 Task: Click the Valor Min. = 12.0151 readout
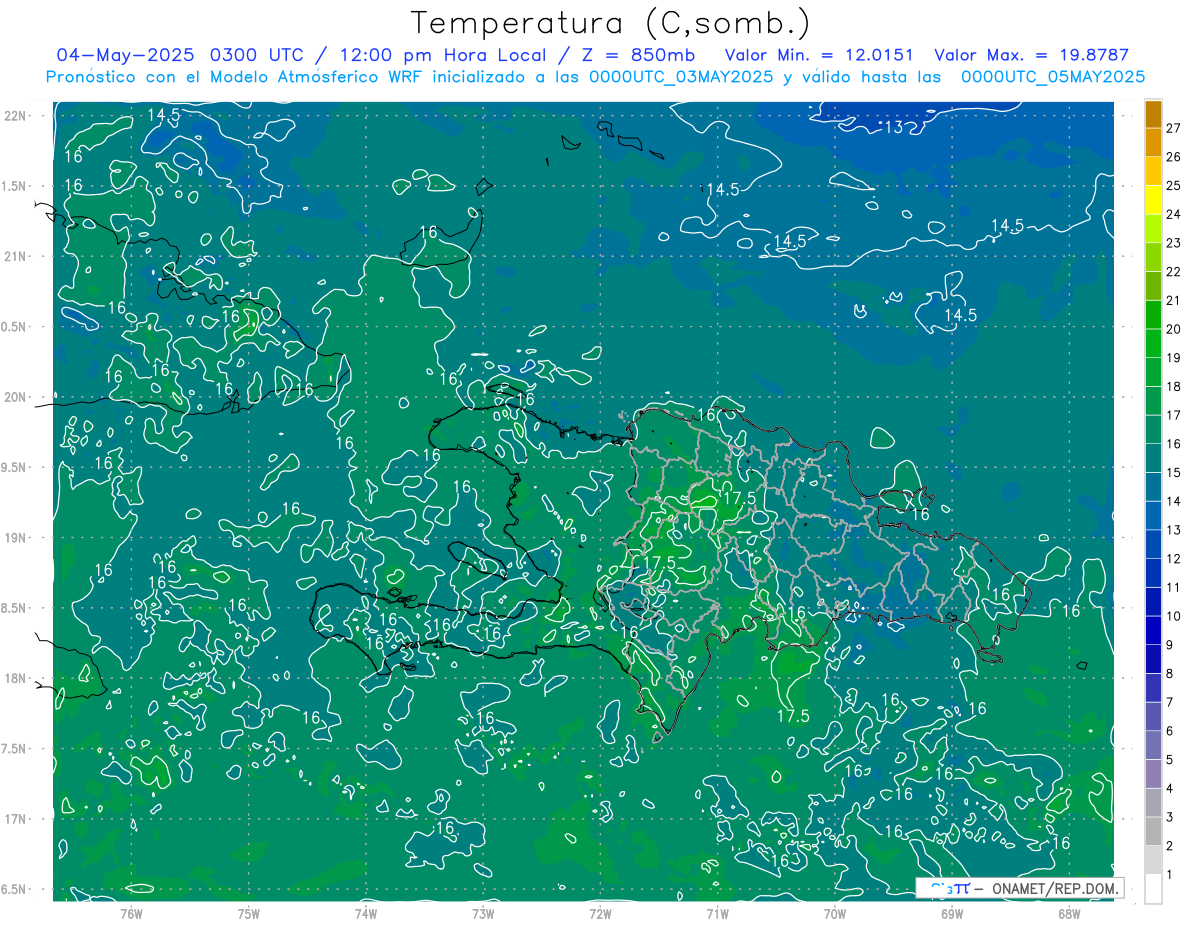pyautogui.click(x=819, y=55)
